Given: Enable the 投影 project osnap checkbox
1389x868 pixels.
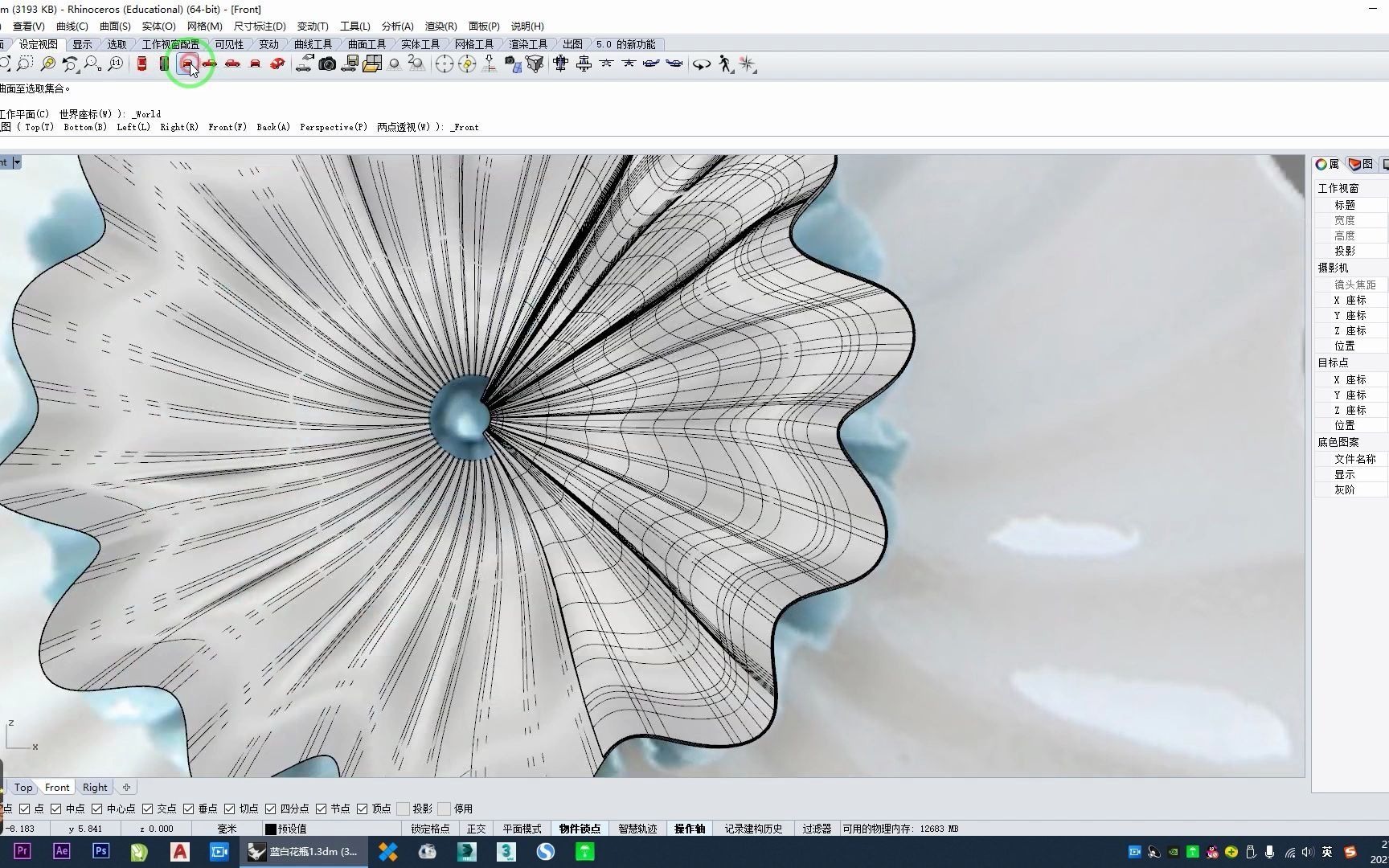Looking at the screenshot, I should tap(403, 809).
